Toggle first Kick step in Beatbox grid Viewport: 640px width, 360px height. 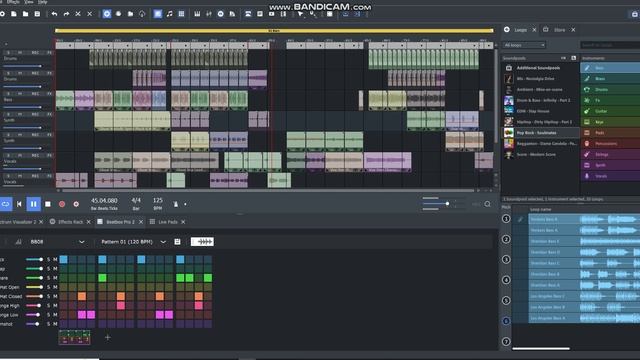tap(63, 259)
